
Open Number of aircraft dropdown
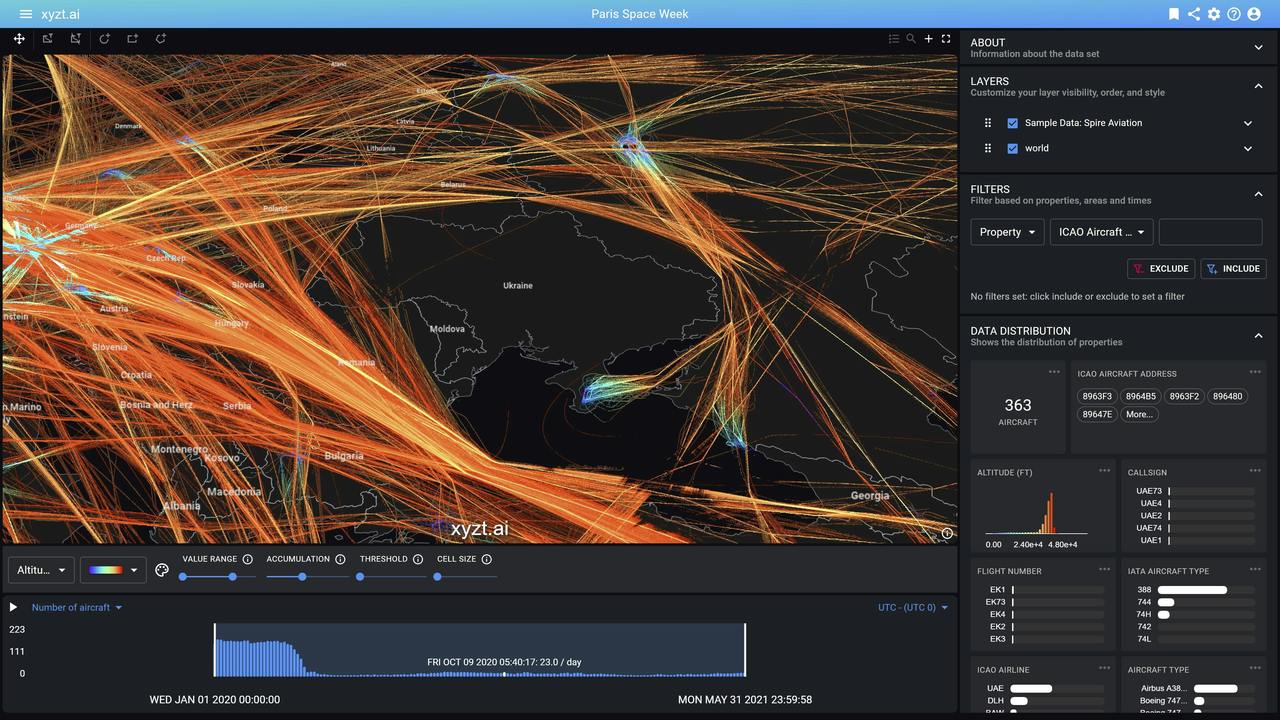[x=77, y=607]
